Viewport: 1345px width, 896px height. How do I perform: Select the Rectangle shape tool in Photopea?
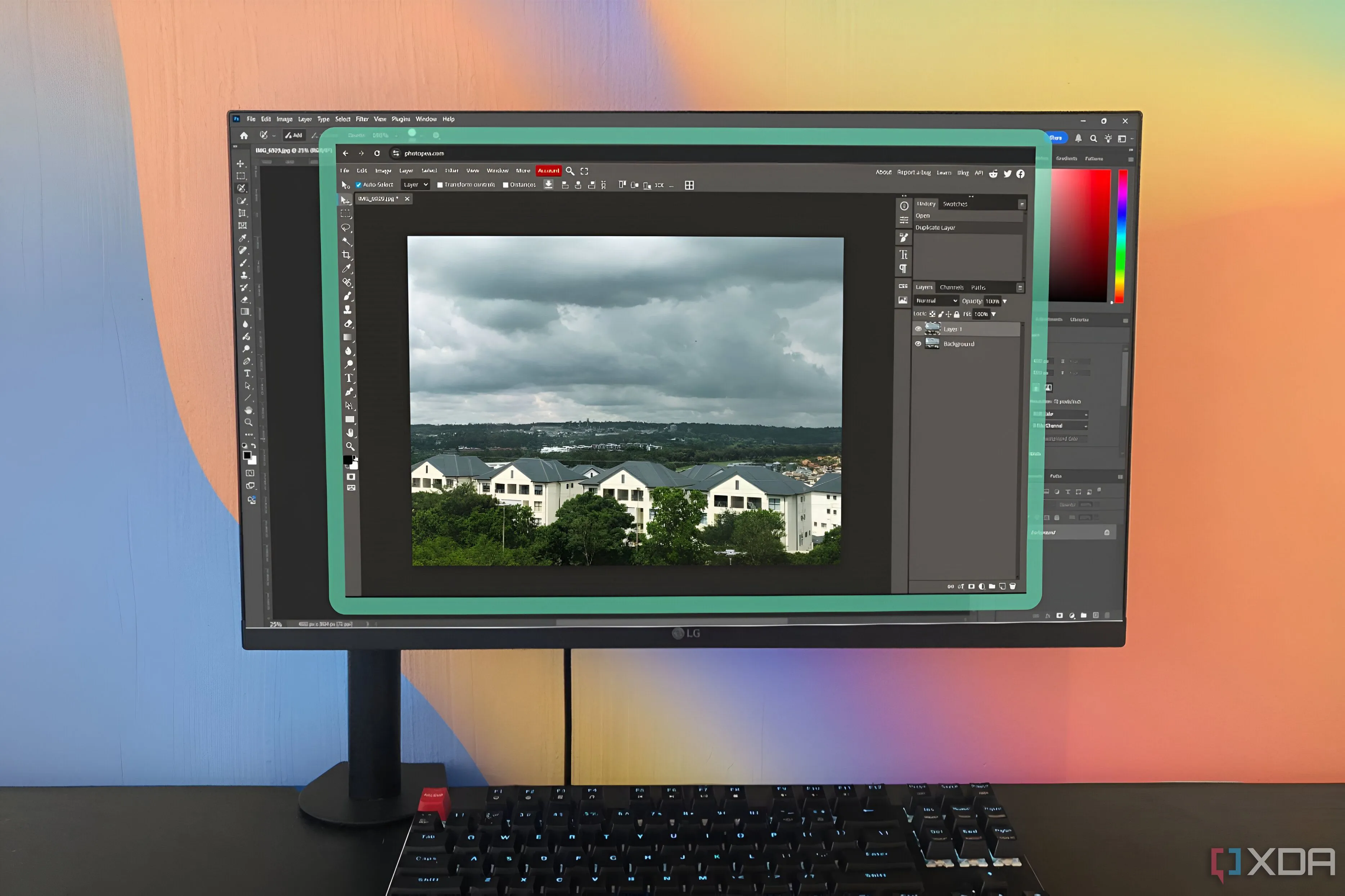pos(350,420)
